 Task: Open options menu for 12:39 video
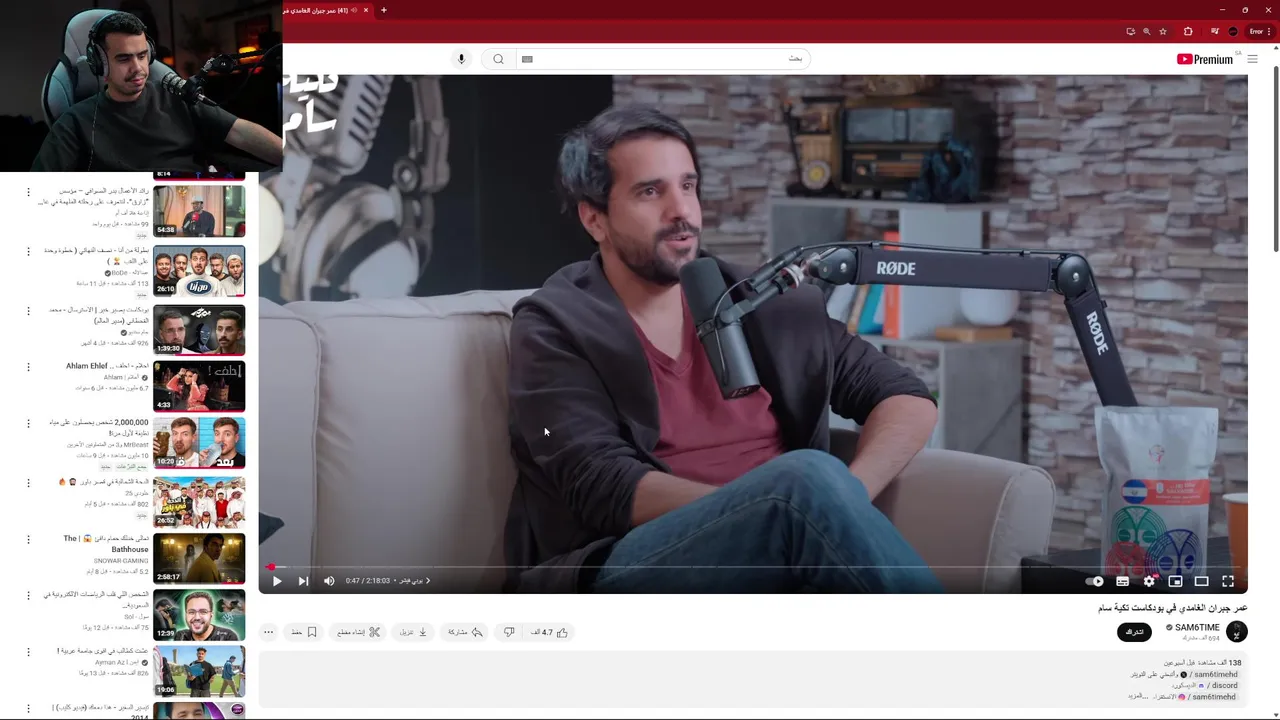pos(28,596)
